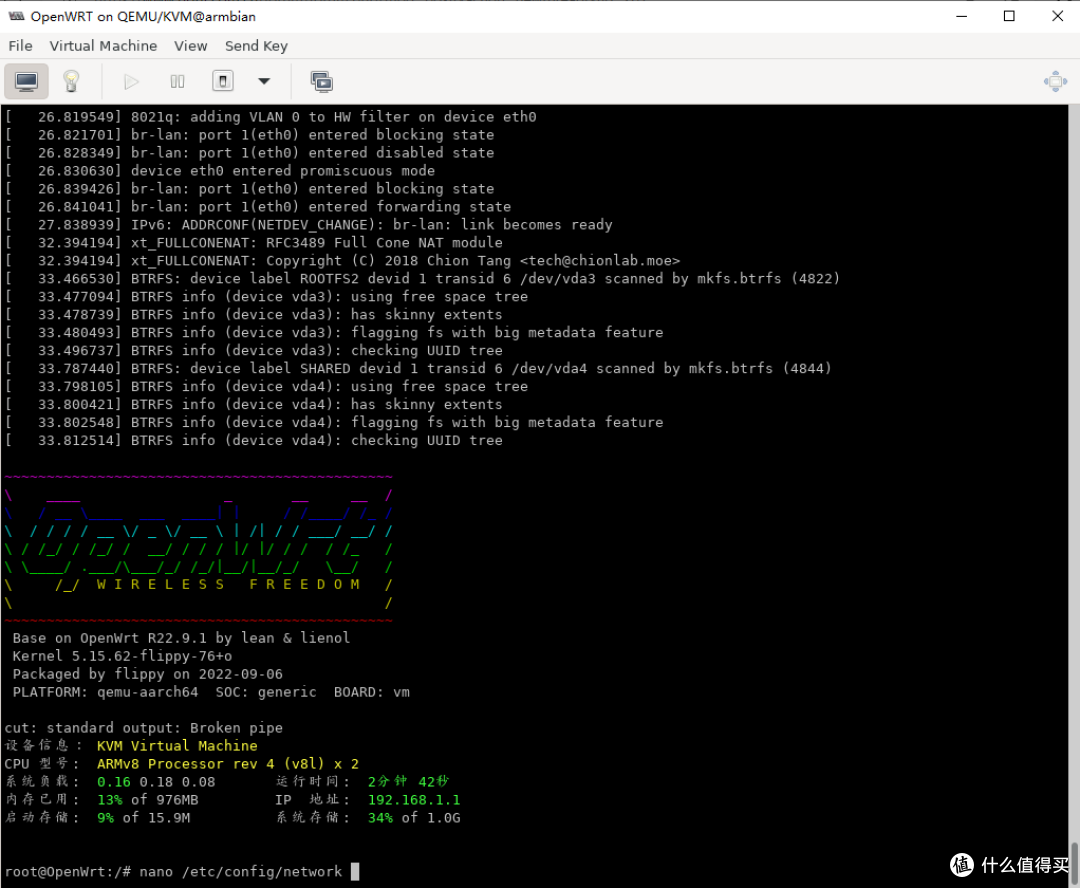Click the boot storage '9%' value
1080x888 pixels.
[x=105, y=818]
